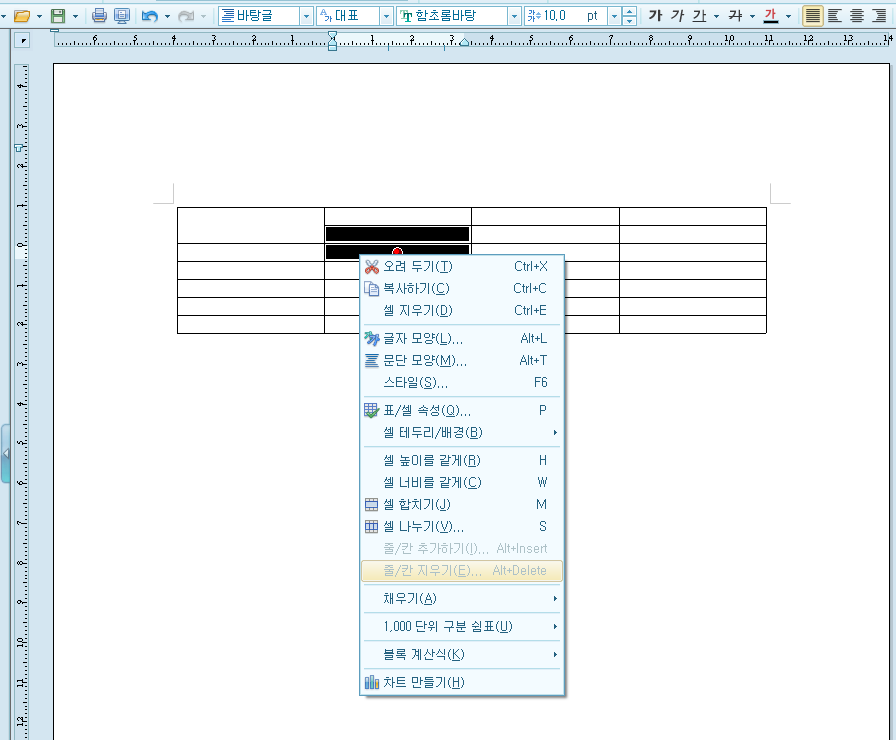Expand 1,000 단위 구분 쉼표 submenu

click(x=462, y=626)
